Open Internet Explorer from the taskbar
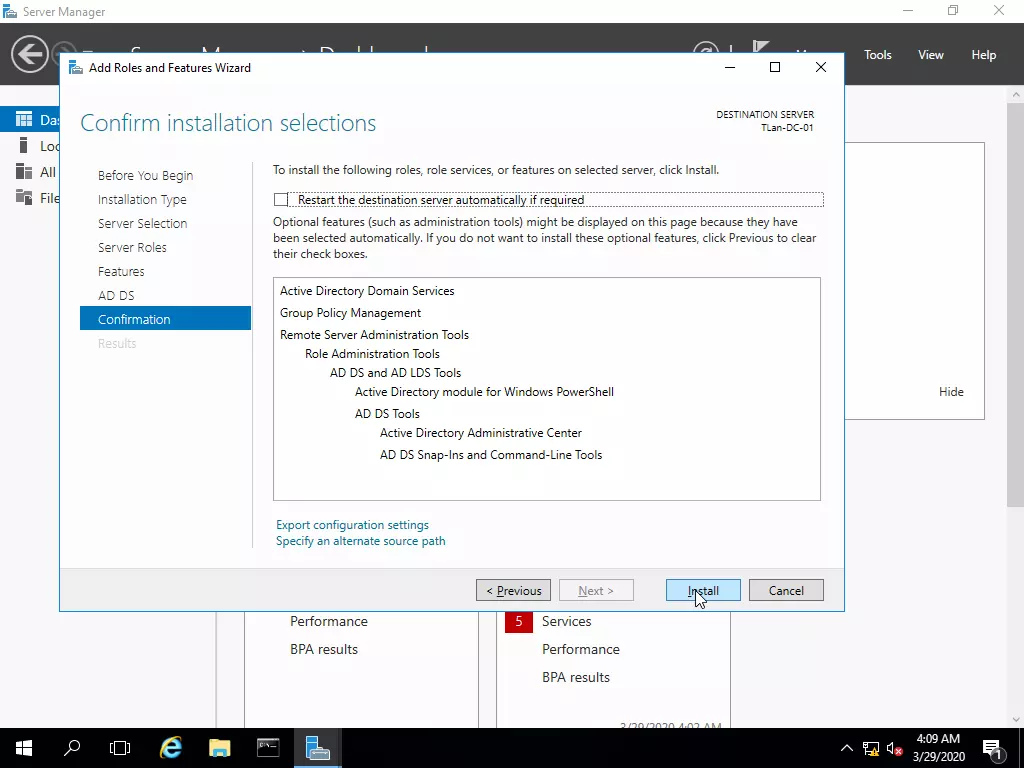The width and height of the screenshot is (1024, 768). tap(171, 747)
